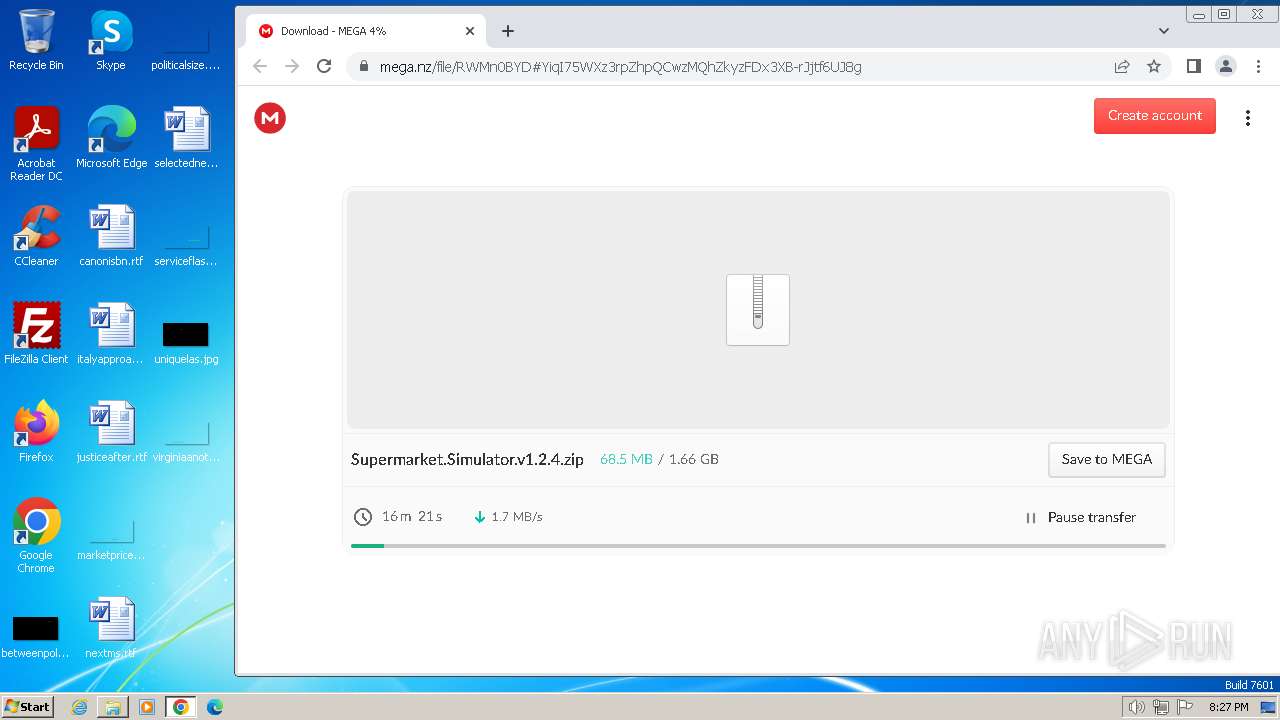Open Edge from the taskbar

[214, 707]
